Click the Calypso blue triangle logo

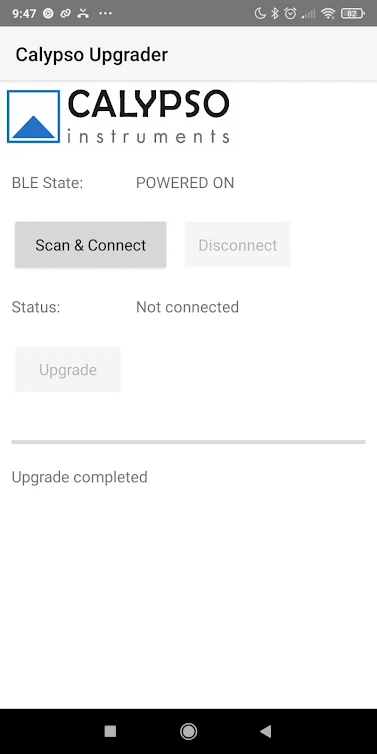(x=33, y=116)
